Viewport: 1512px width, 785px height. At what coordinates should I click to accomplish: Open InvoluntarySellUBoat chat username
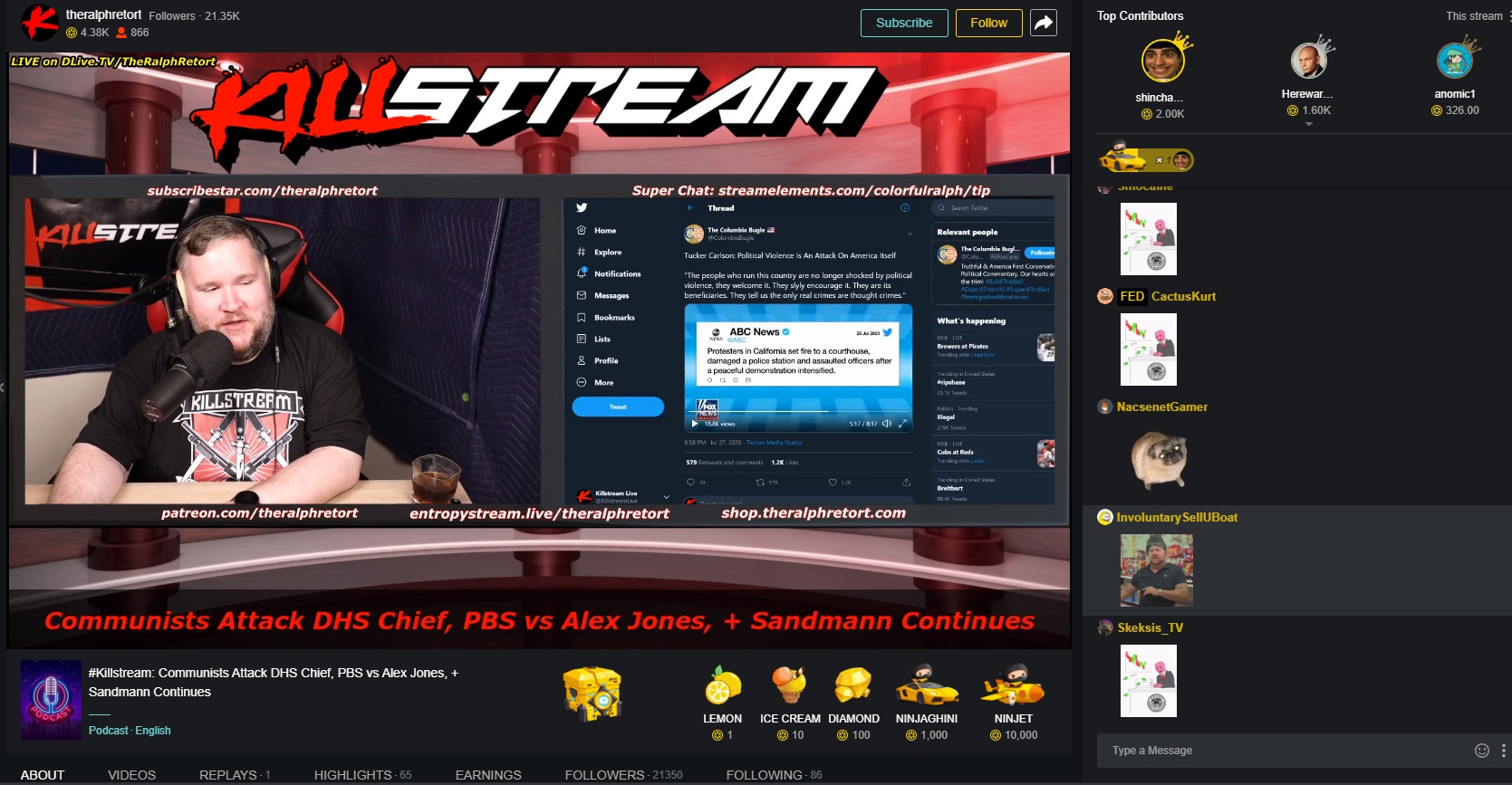1177,517
